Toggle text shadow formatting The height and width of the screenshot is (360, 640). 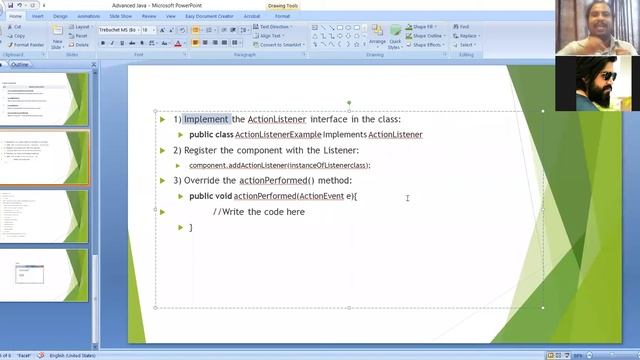(142, 43)
